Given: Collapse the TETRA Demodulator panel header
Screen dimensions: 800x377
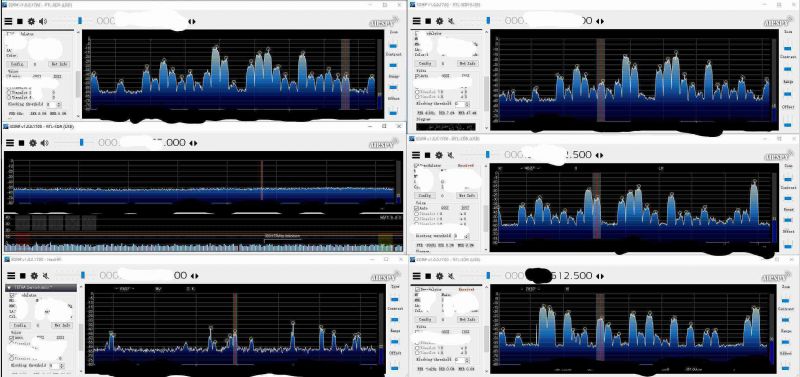Looking at the screenshot, I should (x=41, y=288).
